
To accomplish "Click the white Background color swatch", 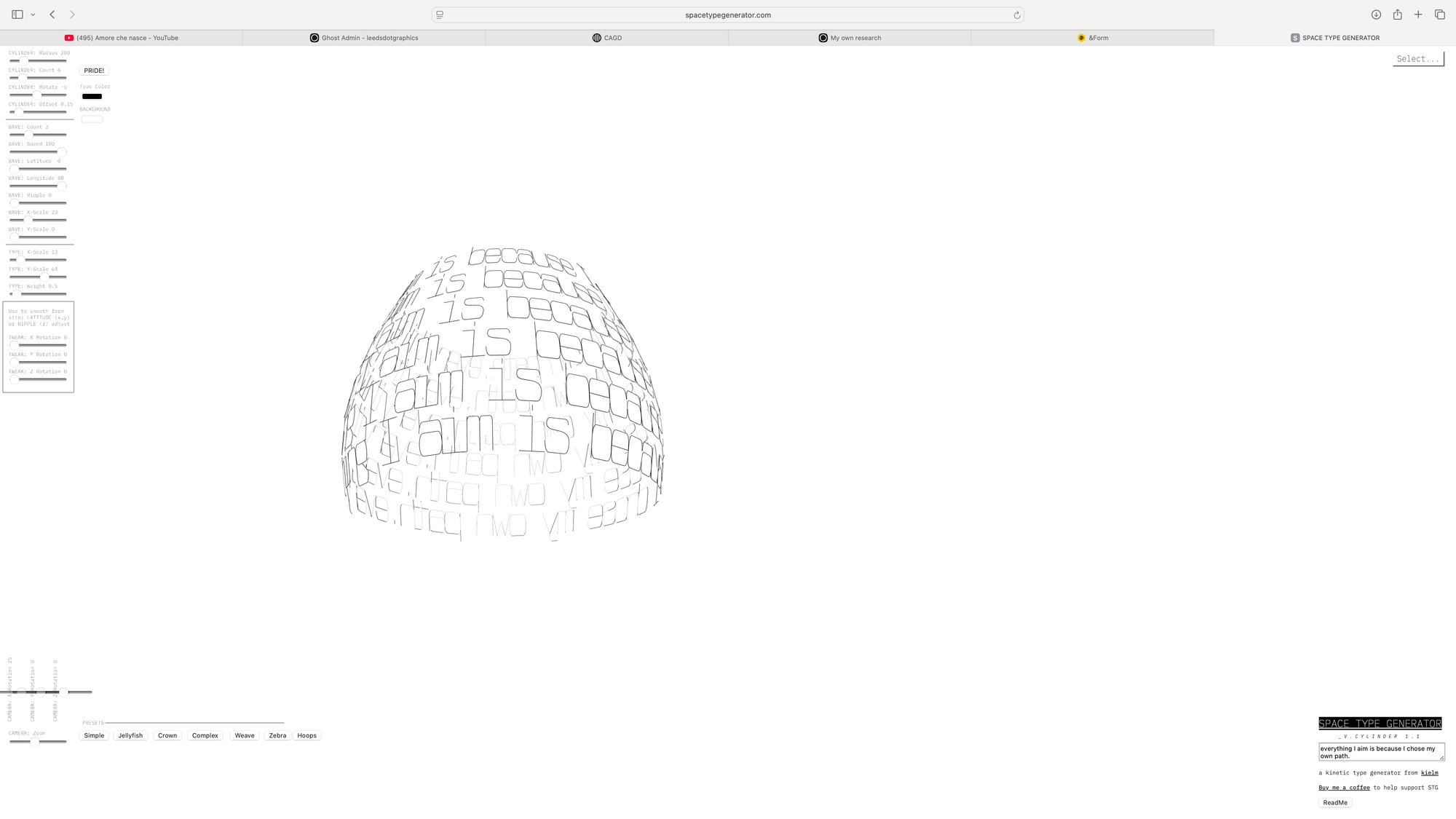I will (x=92, y=119).
